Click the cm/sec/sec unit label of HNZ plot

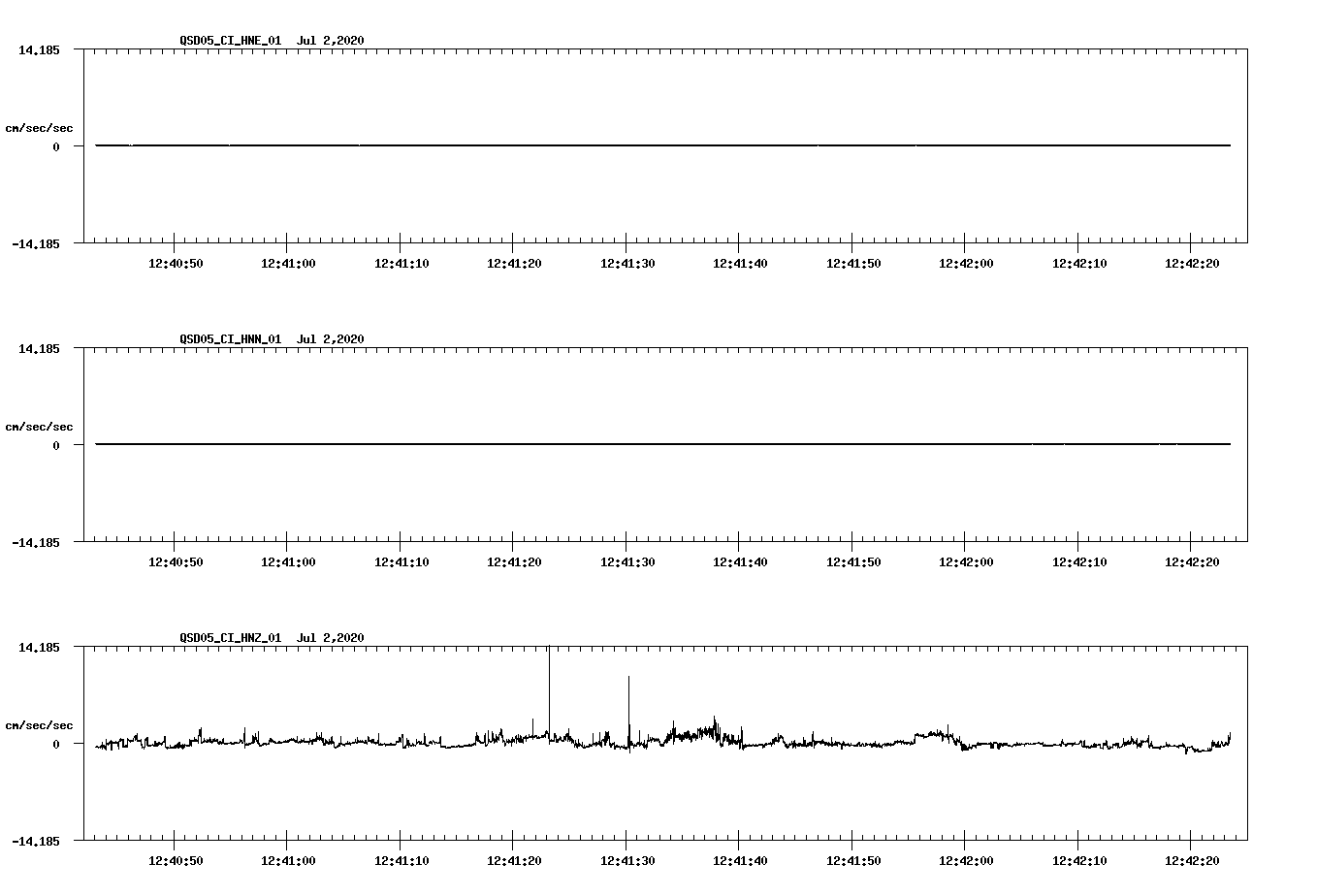tap(39, 725)
